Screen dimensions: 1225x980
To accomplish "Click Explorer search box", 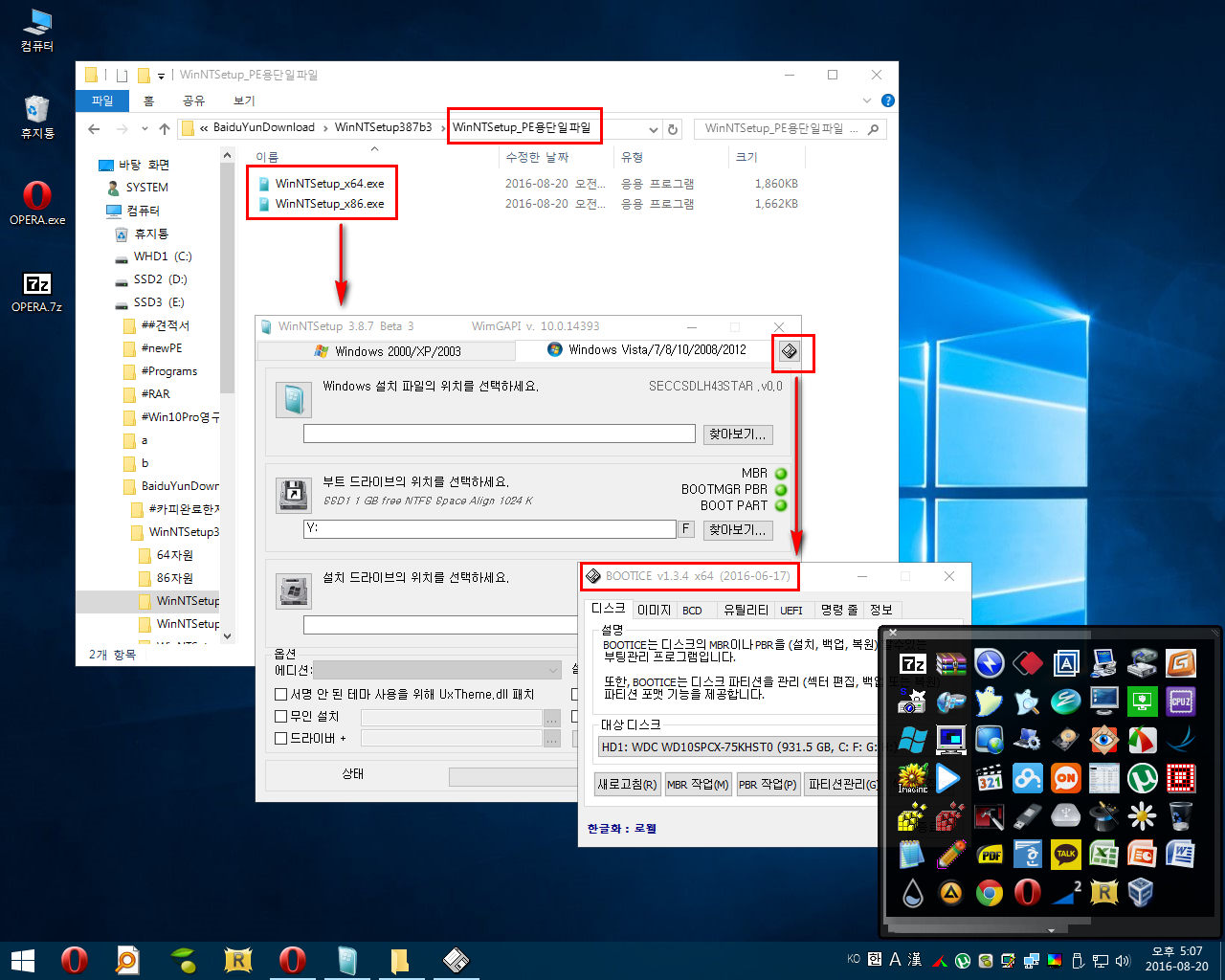I will point(791,128).
